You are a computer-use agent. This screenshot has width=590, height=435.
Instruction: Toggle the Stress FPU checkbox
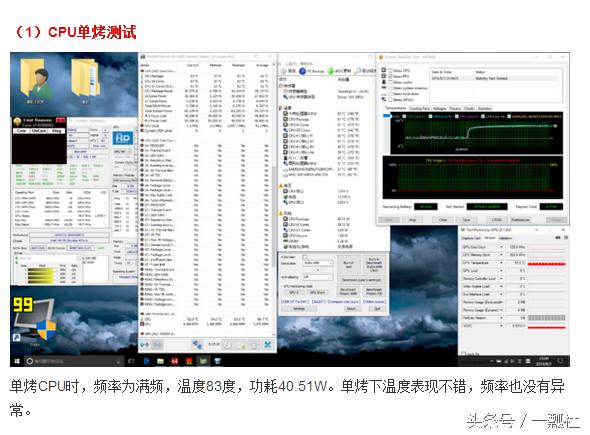pyautogui.click(x=391, y=76)
